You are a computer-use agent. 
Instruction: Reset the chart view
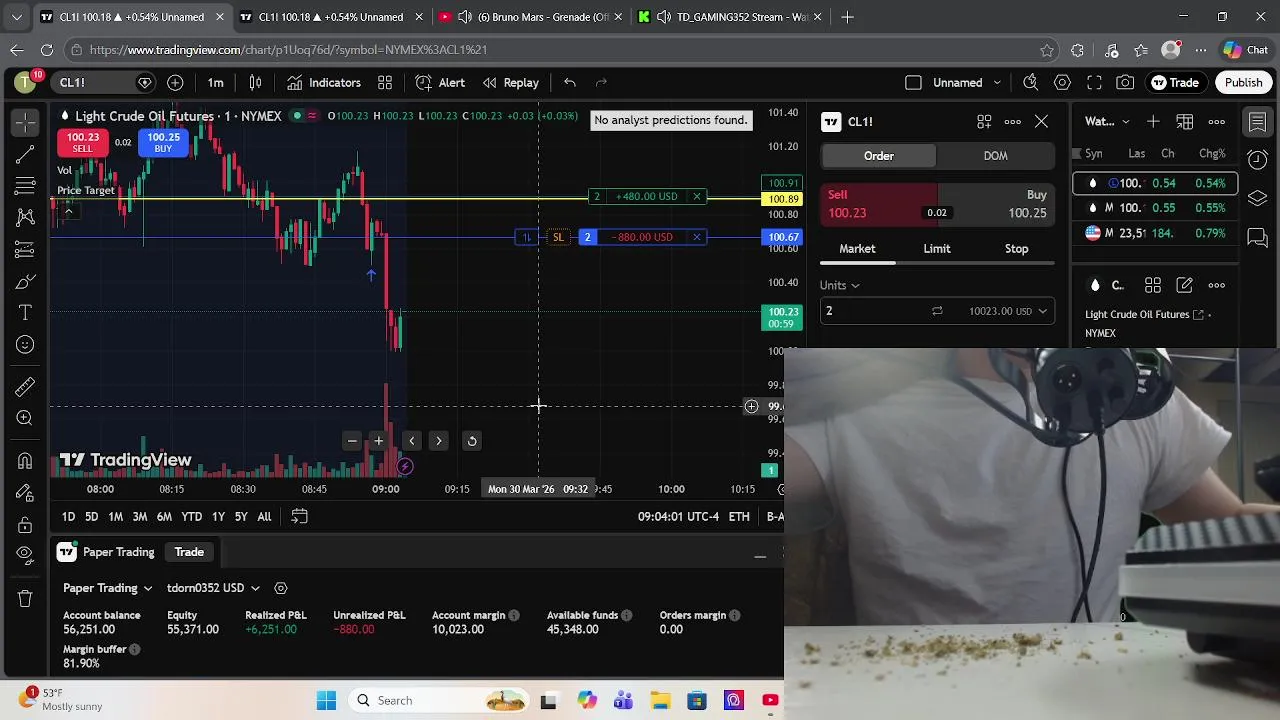click(472, 441)
